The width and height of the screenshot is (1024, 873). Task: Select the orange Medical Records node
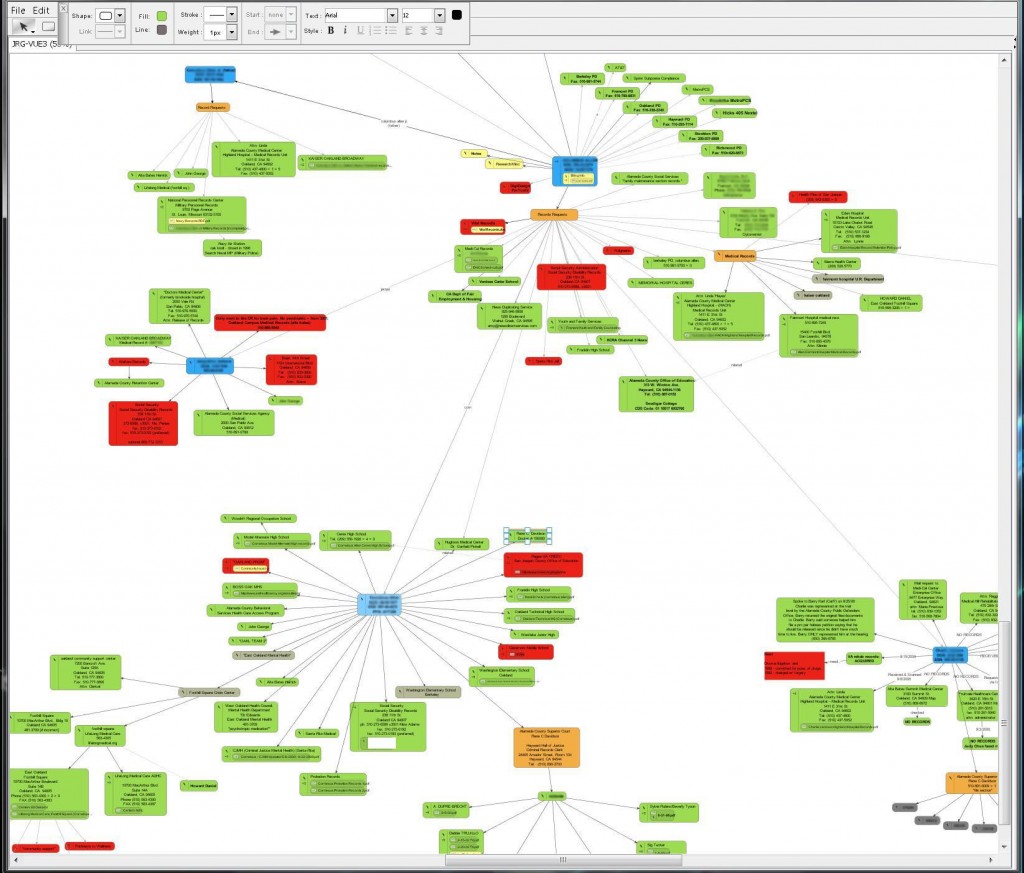[735, 256]
